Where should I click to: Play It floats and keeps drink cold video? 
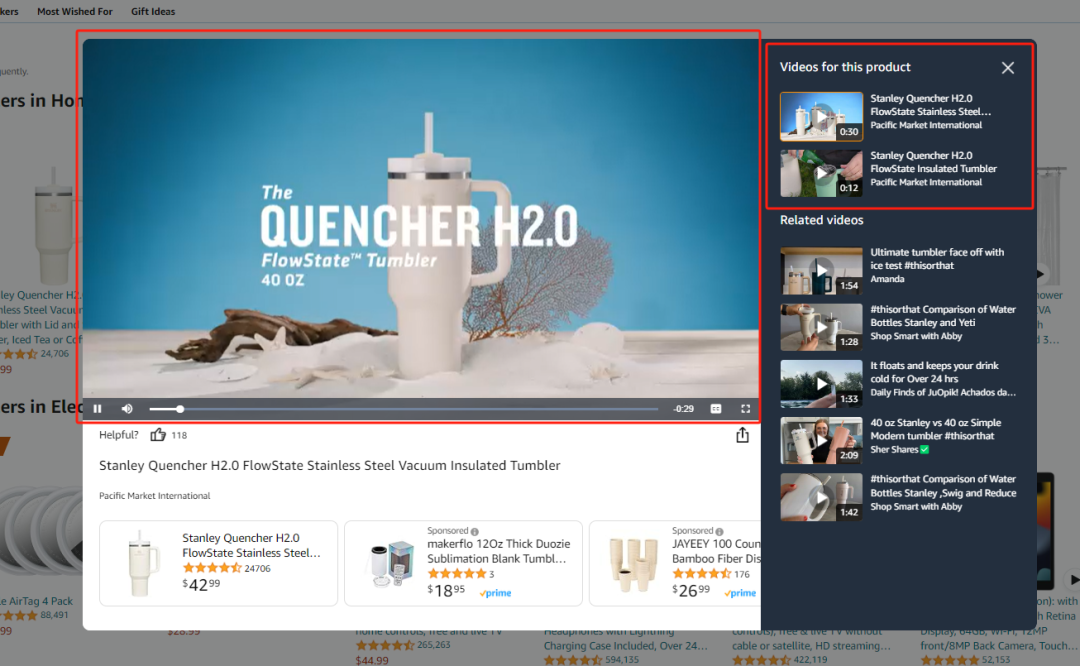(x=821, y=384)
